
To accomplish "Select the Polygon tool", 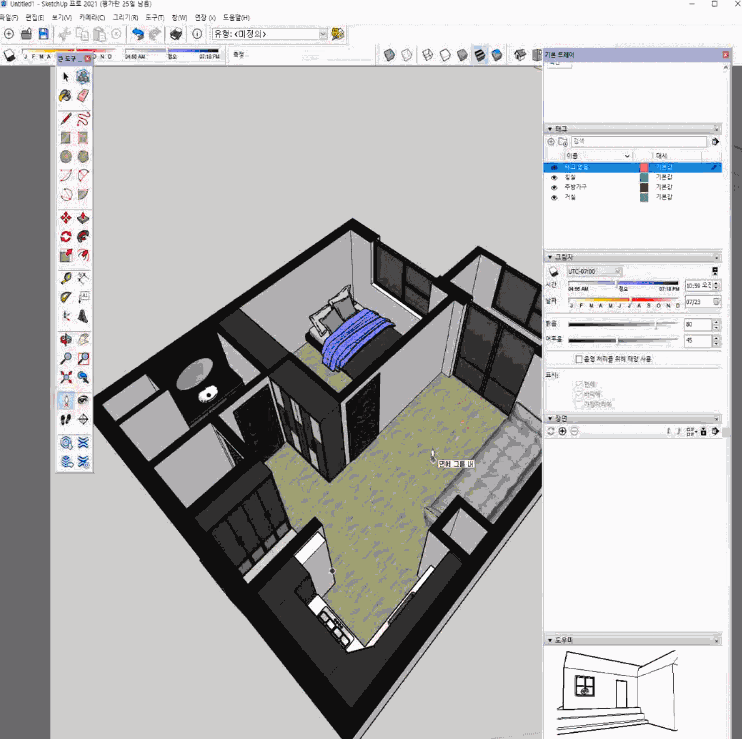I will (x=83, y=157).
